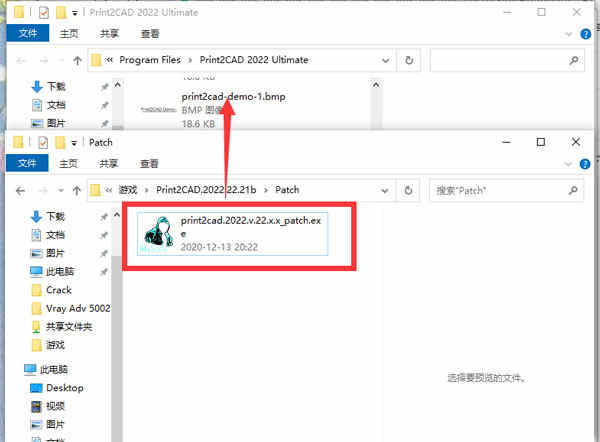Click 游戏 breadcrumb in Patch address bar
The image size is (600, 442).
pyautogui.click(x=128, y=190)
